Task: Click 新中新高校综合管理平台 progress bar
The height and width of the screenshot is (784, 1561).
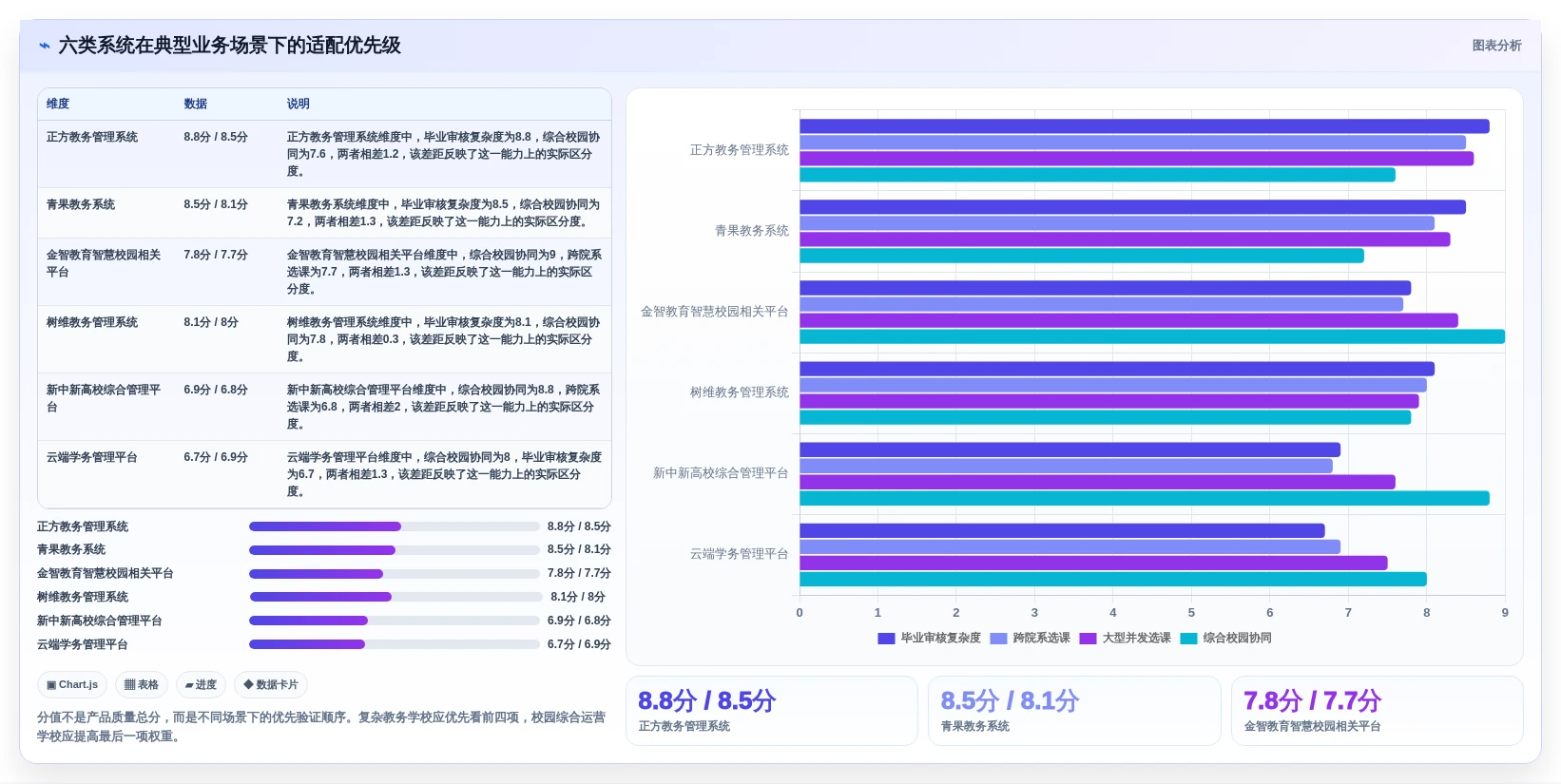Action: coord(395,621)
